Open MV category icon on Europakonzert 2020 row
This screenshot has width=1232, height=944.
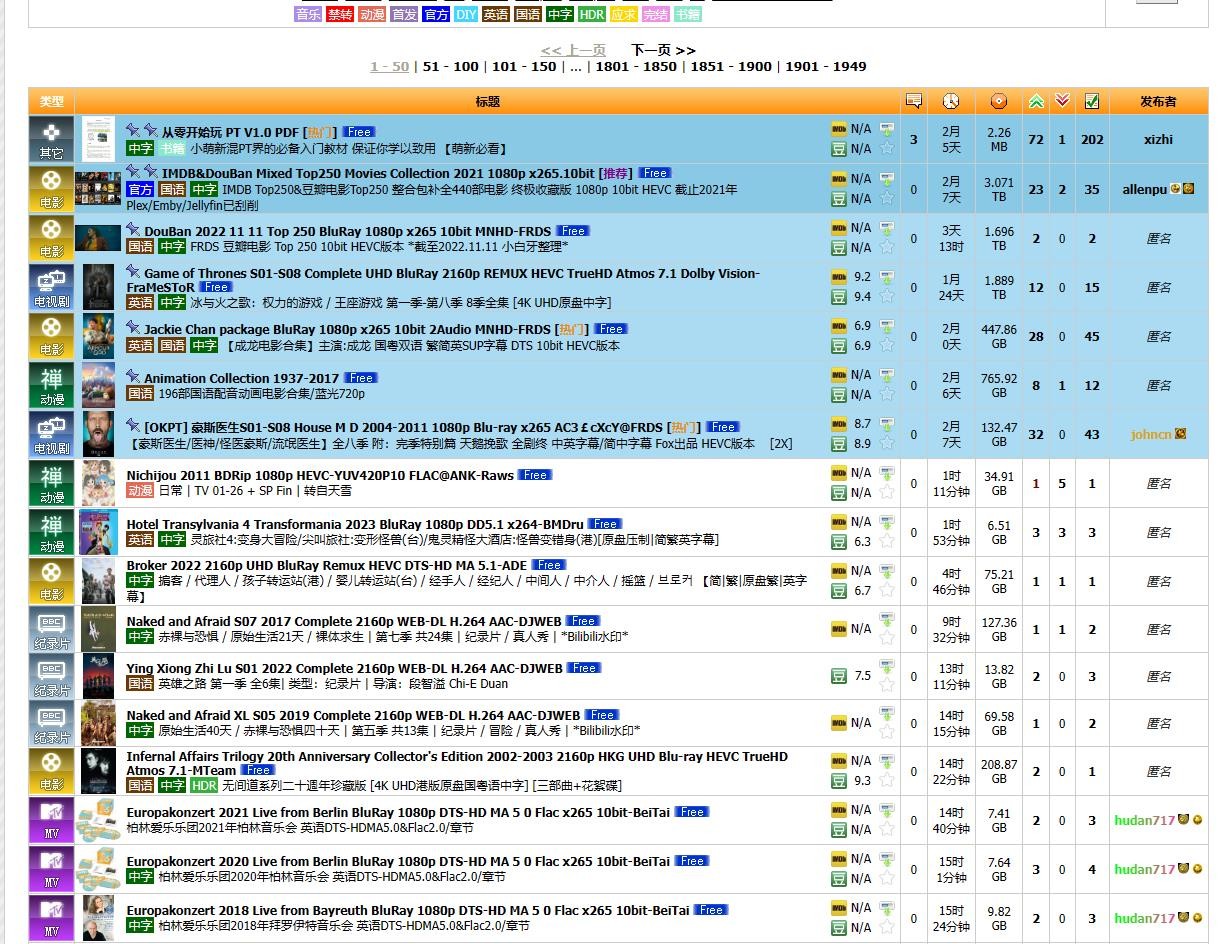(51, 869)
